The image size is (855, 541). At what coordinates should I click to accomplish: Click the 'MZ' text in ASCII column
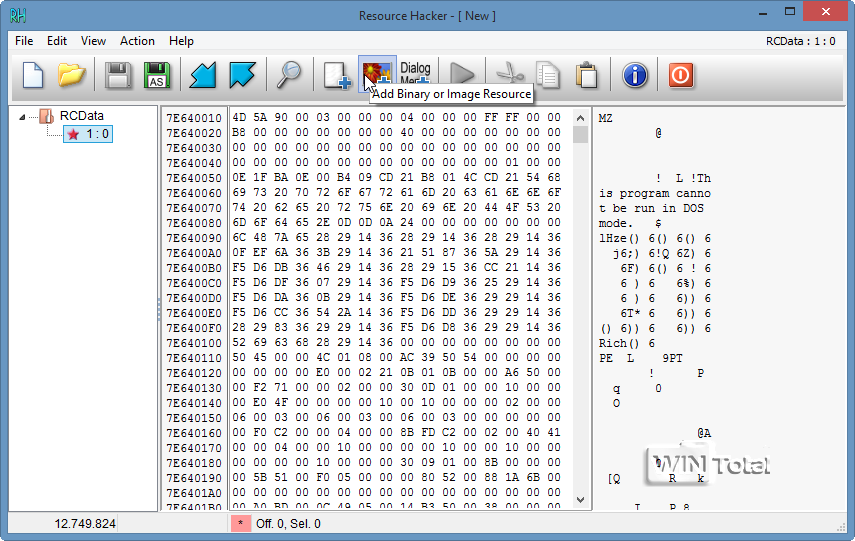[x=605, y=118]
